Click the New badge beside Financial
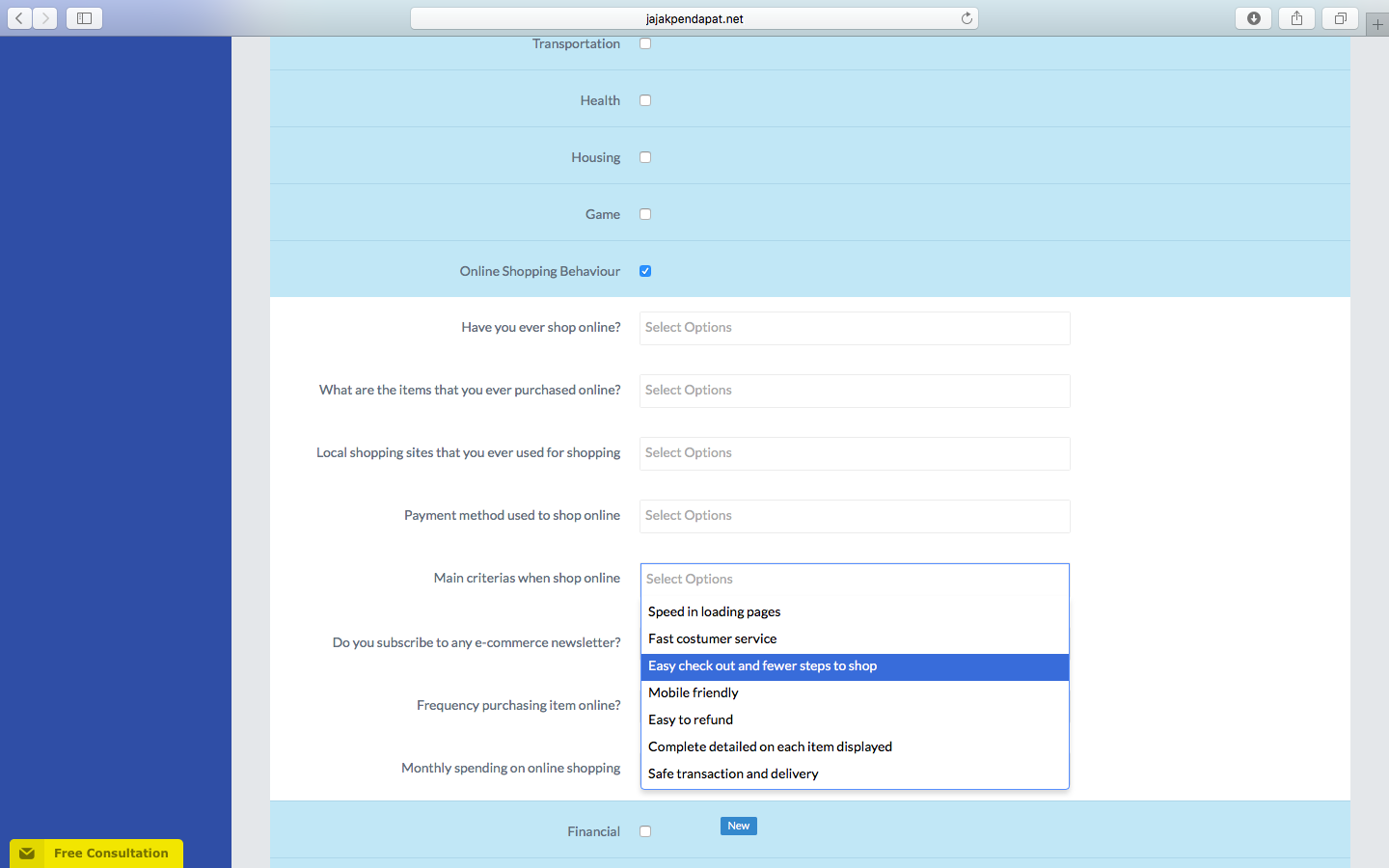Image resolution: width=1389 pixels, height=868 pixels. 739,826
